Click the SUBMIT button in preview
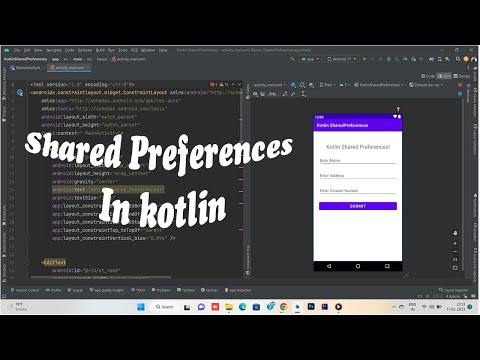Viewport: 480px width, 360px height. (x=358, y=206)
